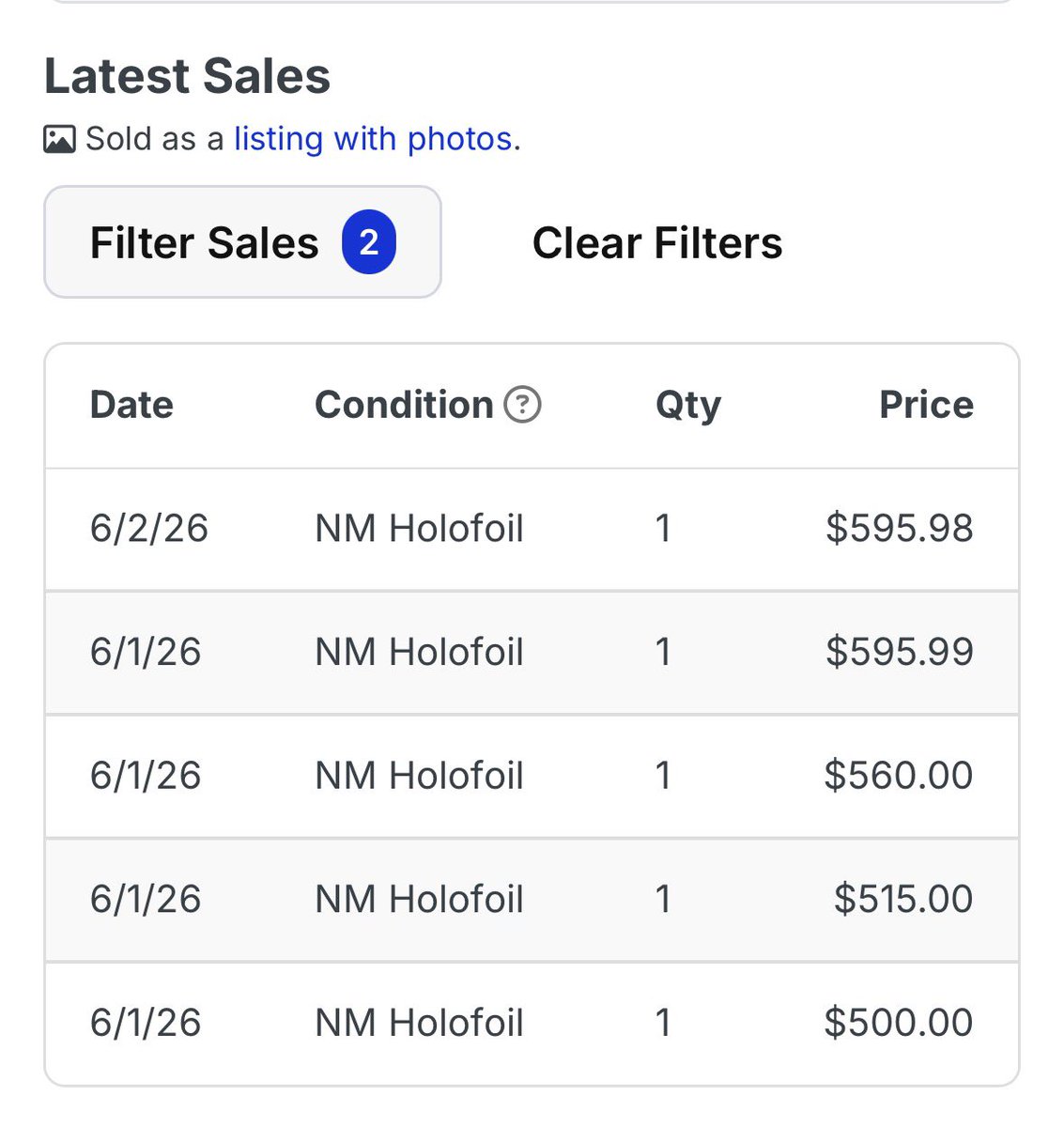Click the Latest Sales heading
This screenshot has height=1127, width=1064.
[188, 76]
